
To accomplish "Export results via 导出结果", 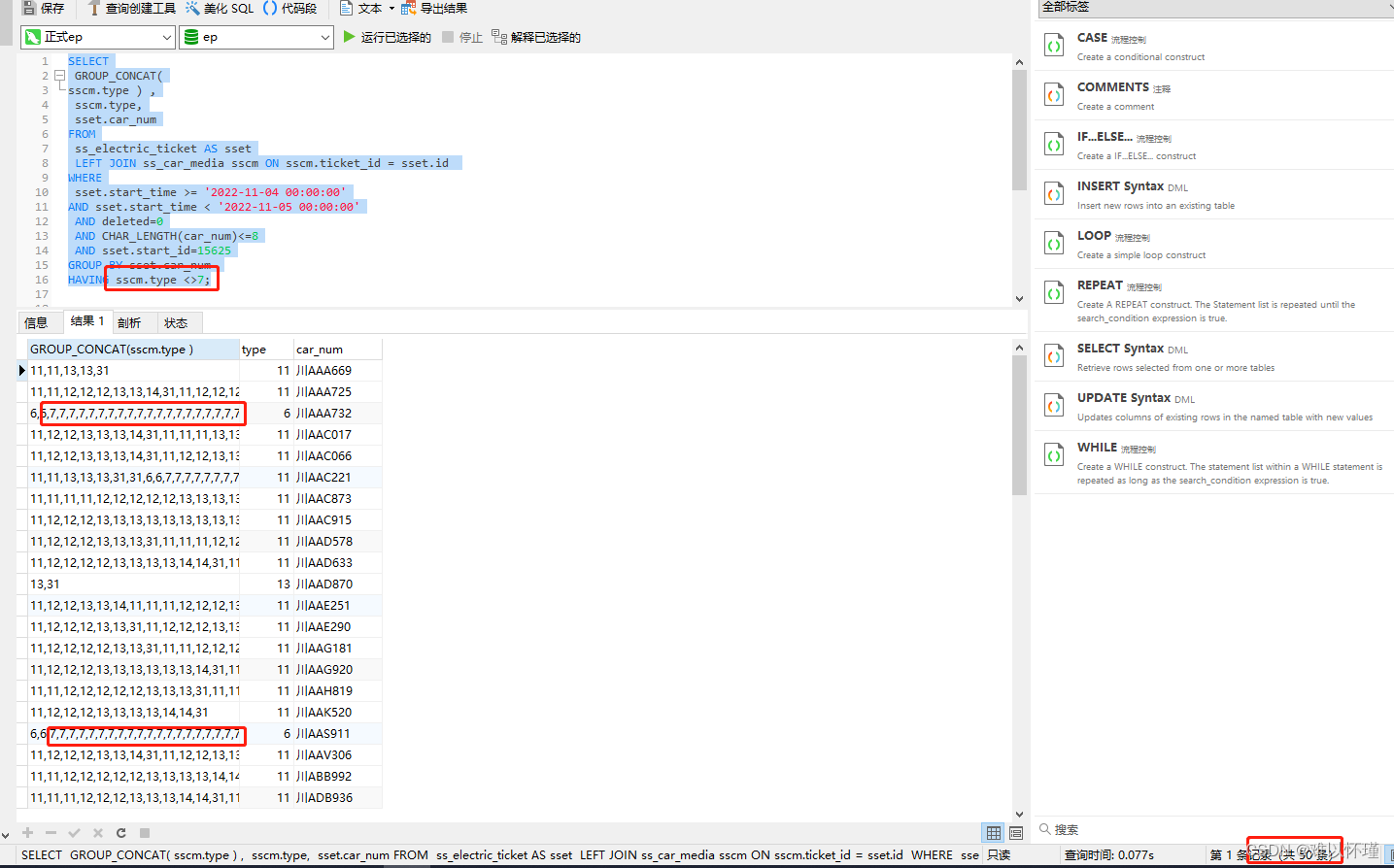I will pyautogui.click(x=434, y=8).
